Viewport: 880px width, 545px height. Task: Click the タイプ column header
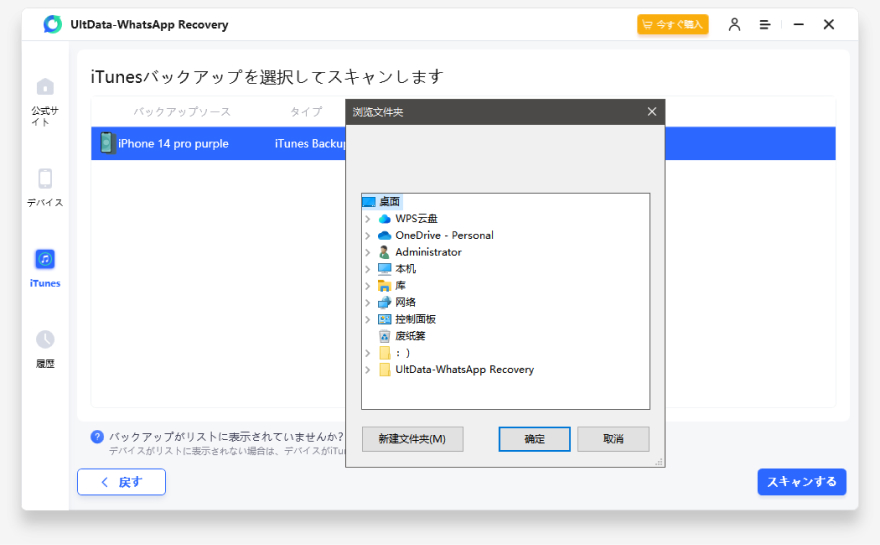(306, 112)
